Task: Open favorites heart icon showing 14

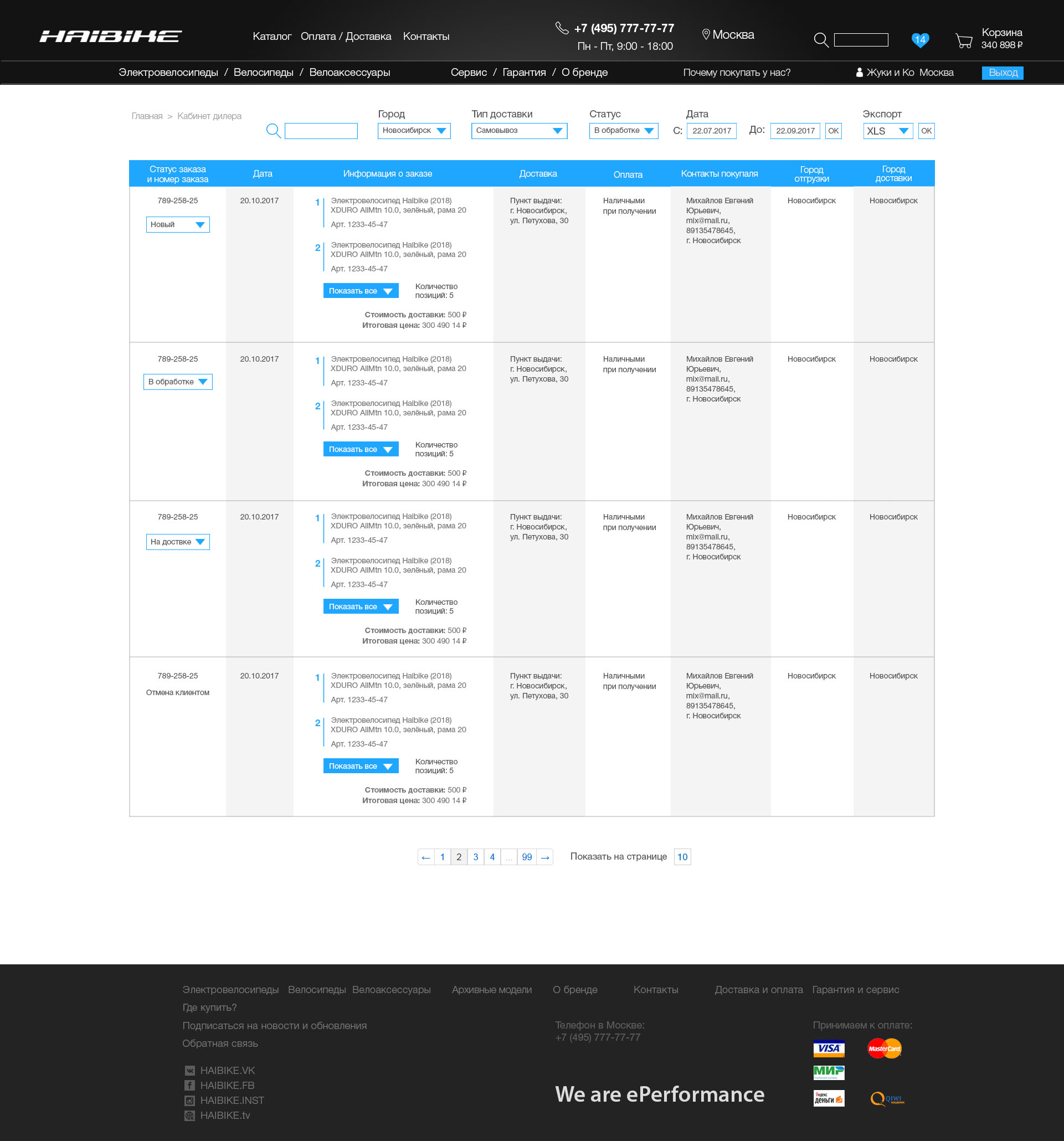Action: coord(920,39)
